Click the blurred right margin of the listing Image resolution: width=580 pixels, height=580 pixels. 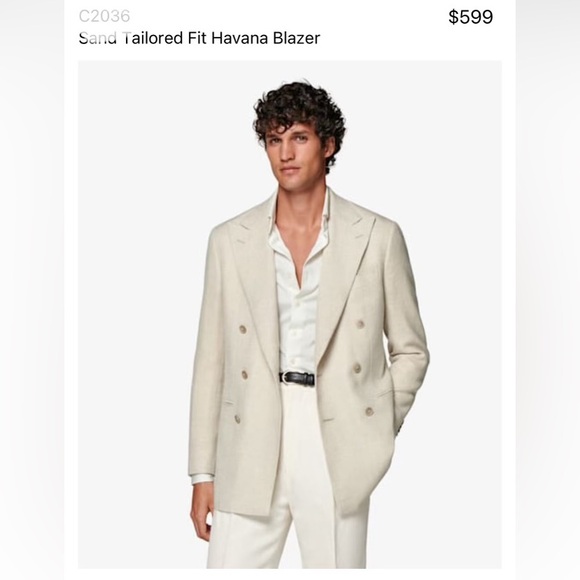548,290
